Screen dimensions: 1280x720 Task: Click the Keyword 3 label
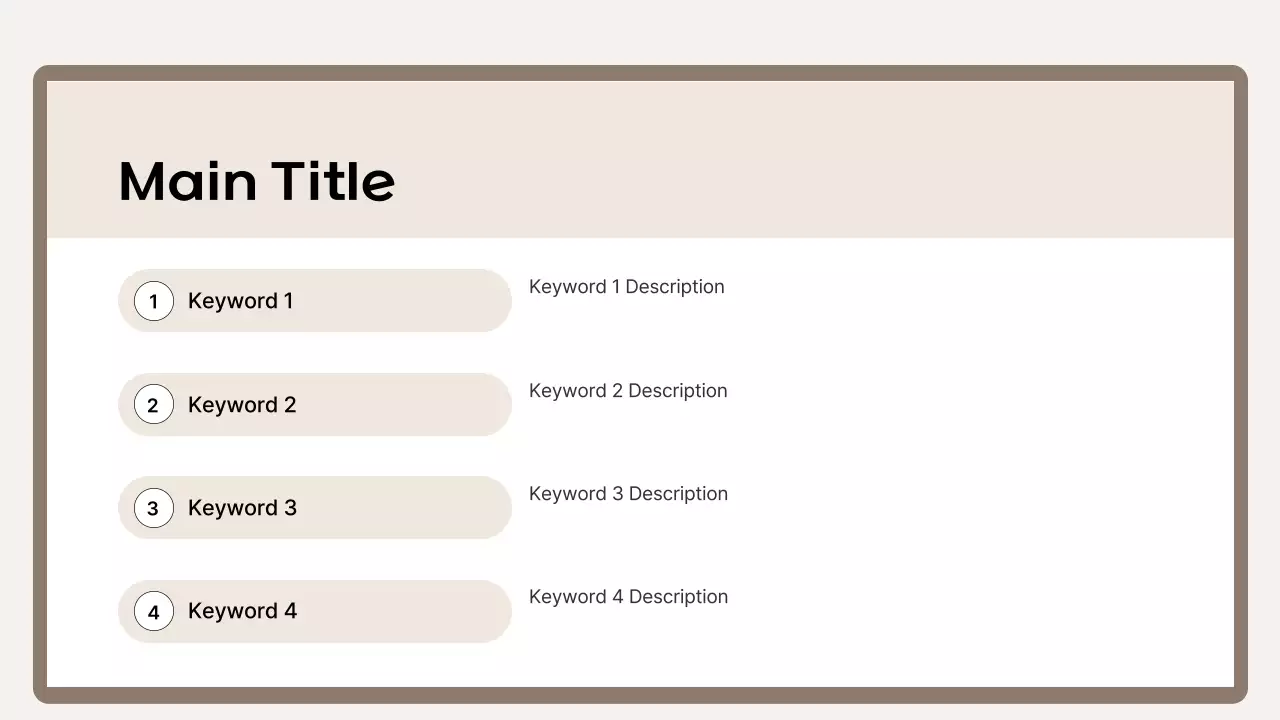click(x=242, y=508)
